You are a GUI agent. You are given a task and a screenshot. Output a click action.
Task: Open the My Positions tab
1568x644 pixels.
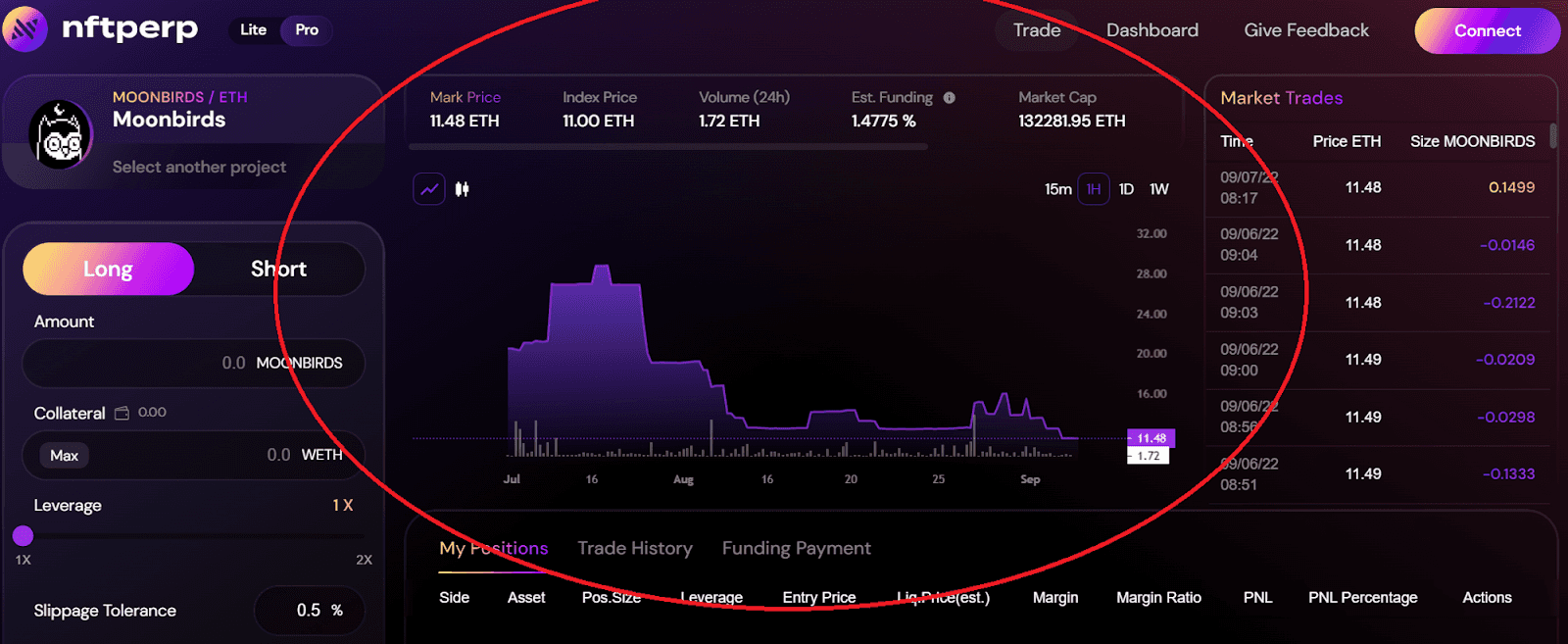pos(494,548)
